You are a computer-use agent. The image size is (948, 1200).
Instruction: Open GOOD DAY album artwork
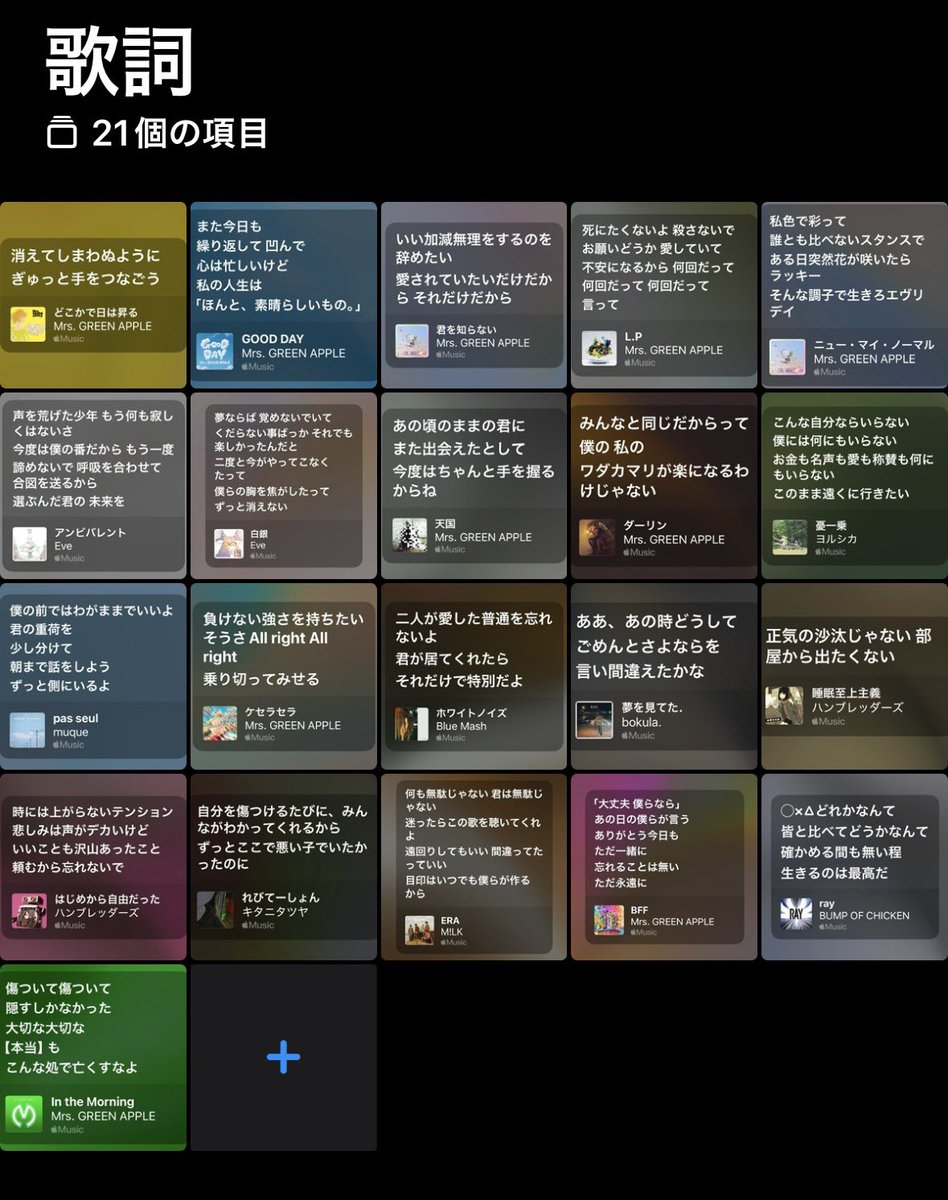(x=214, y=352)
